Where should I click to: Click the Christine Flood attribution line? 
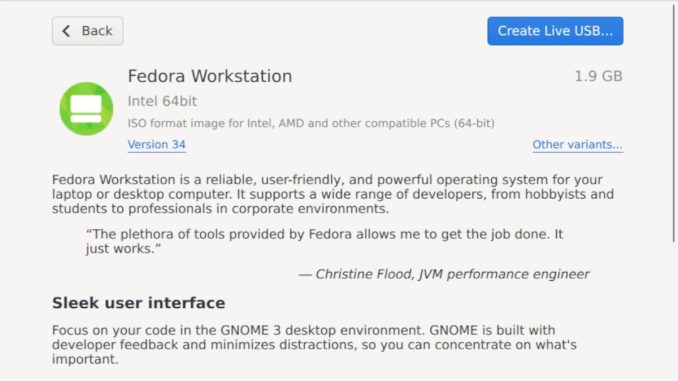coord(444,274)
